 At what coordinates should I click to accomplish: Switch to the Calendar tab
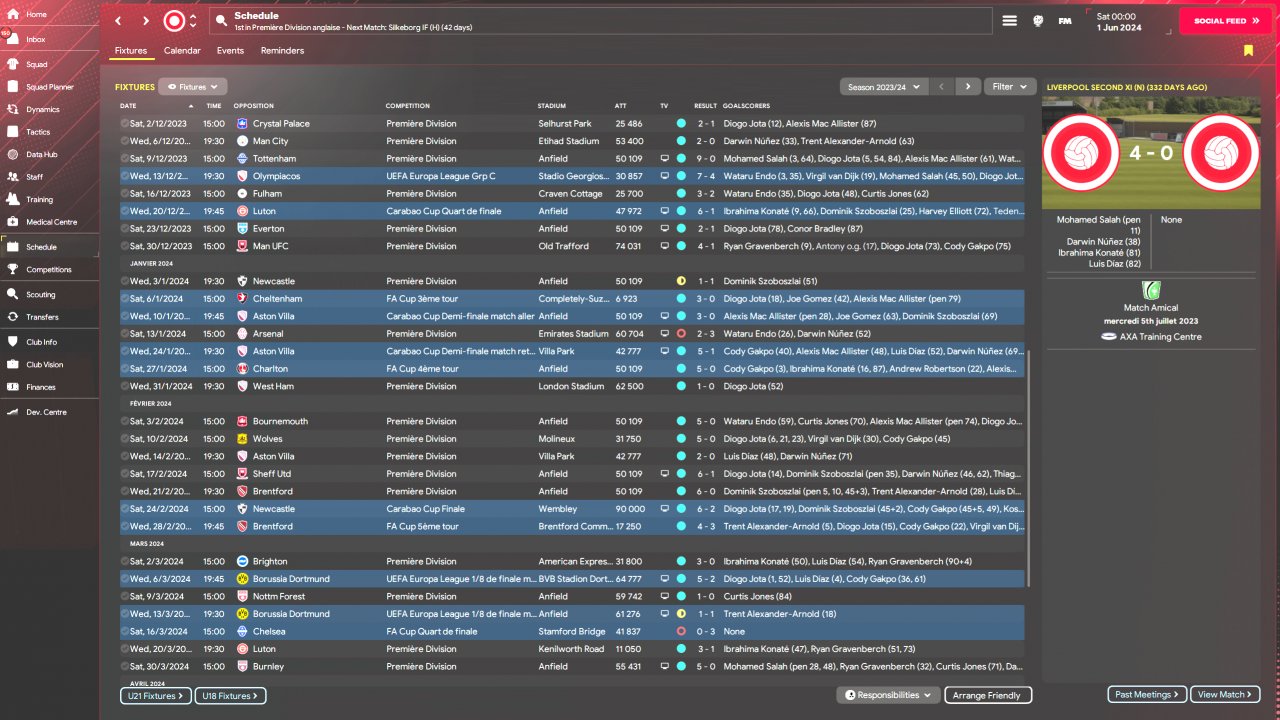point(182,50)
